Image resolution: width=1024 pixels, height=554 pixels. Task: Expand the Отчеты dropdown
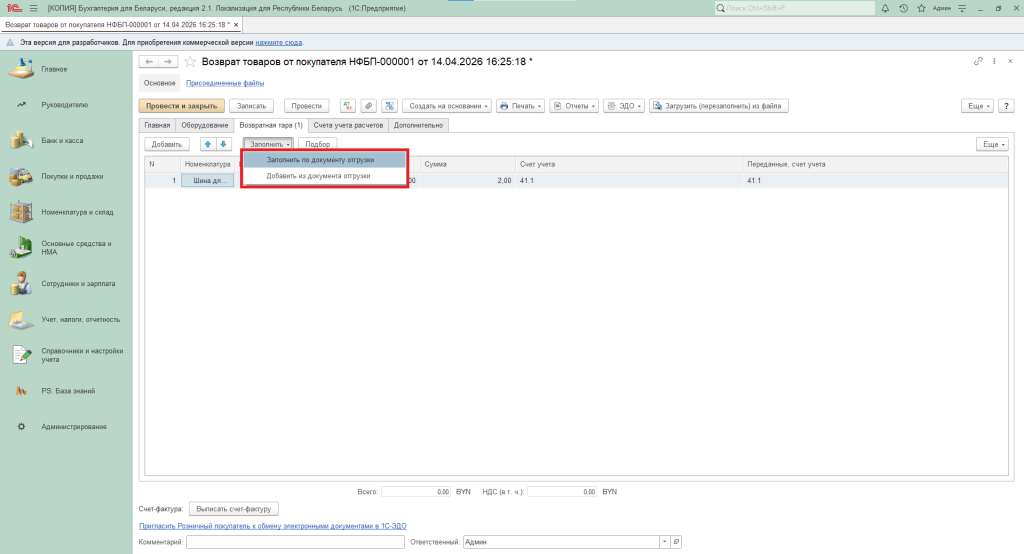[x=575, y=106]
